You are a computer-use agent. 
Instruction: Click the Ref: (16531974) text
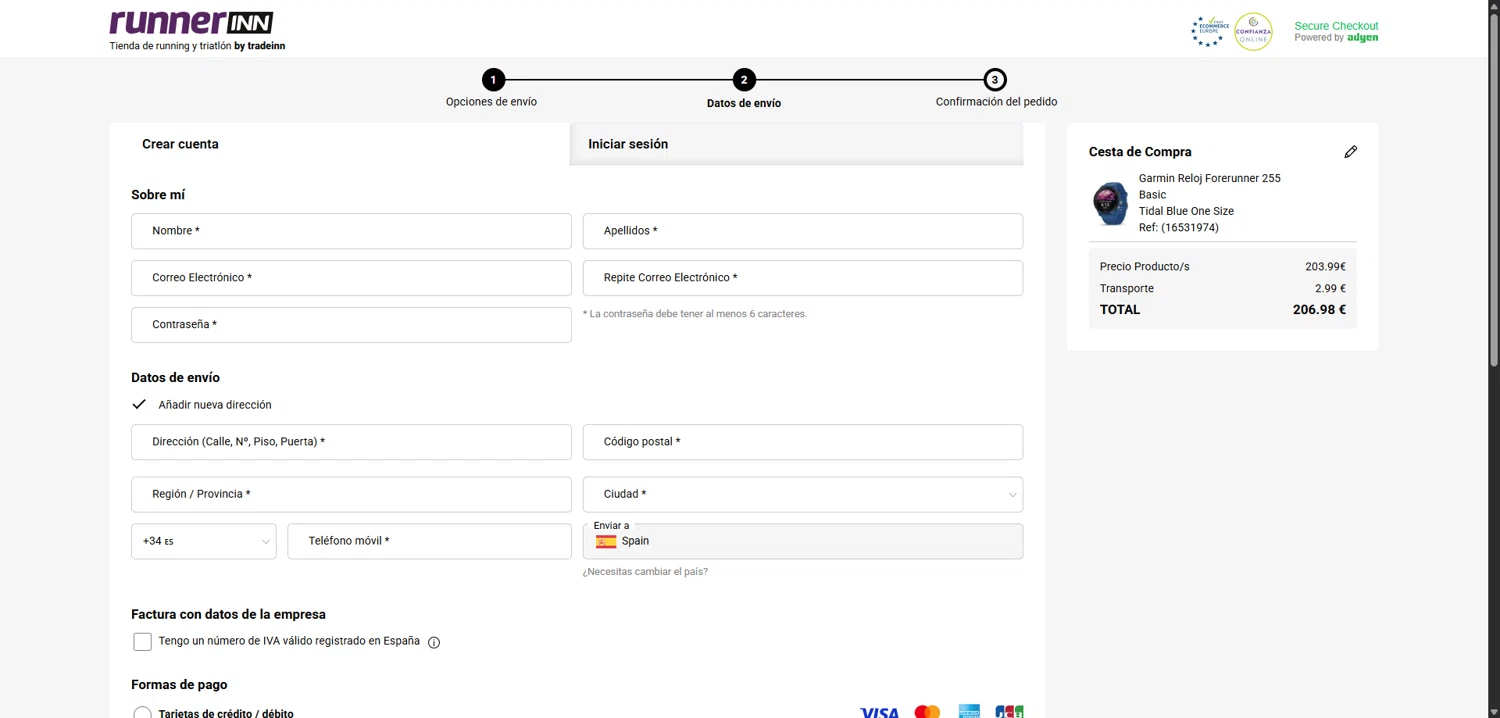tap(1179, 228)
